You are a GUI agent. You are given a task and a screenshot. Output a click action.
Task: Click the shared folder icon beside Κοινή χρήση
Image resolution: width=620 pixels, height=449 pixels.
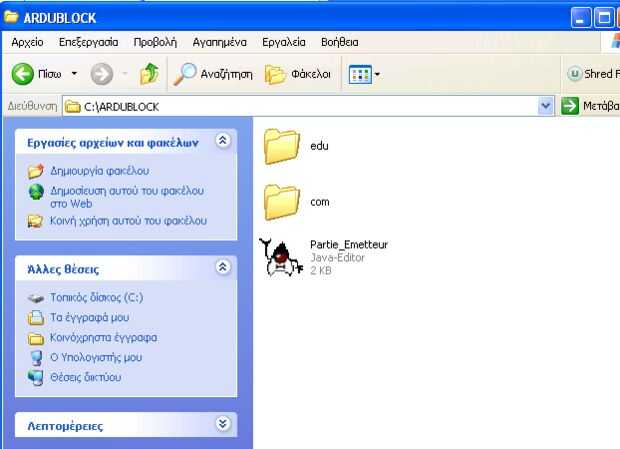pos(35,221)
